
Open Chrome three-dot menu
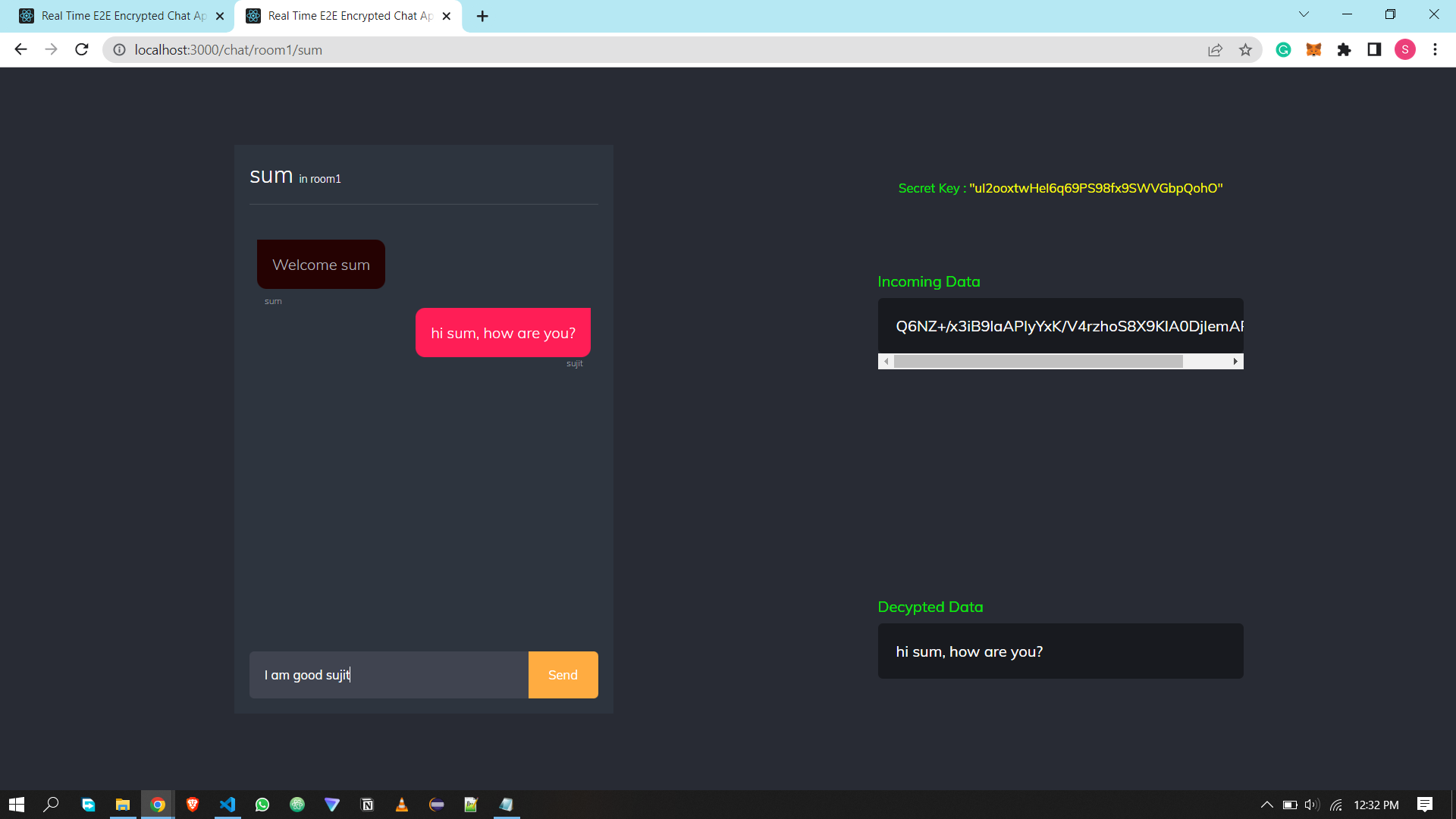tap(1435, 49)
